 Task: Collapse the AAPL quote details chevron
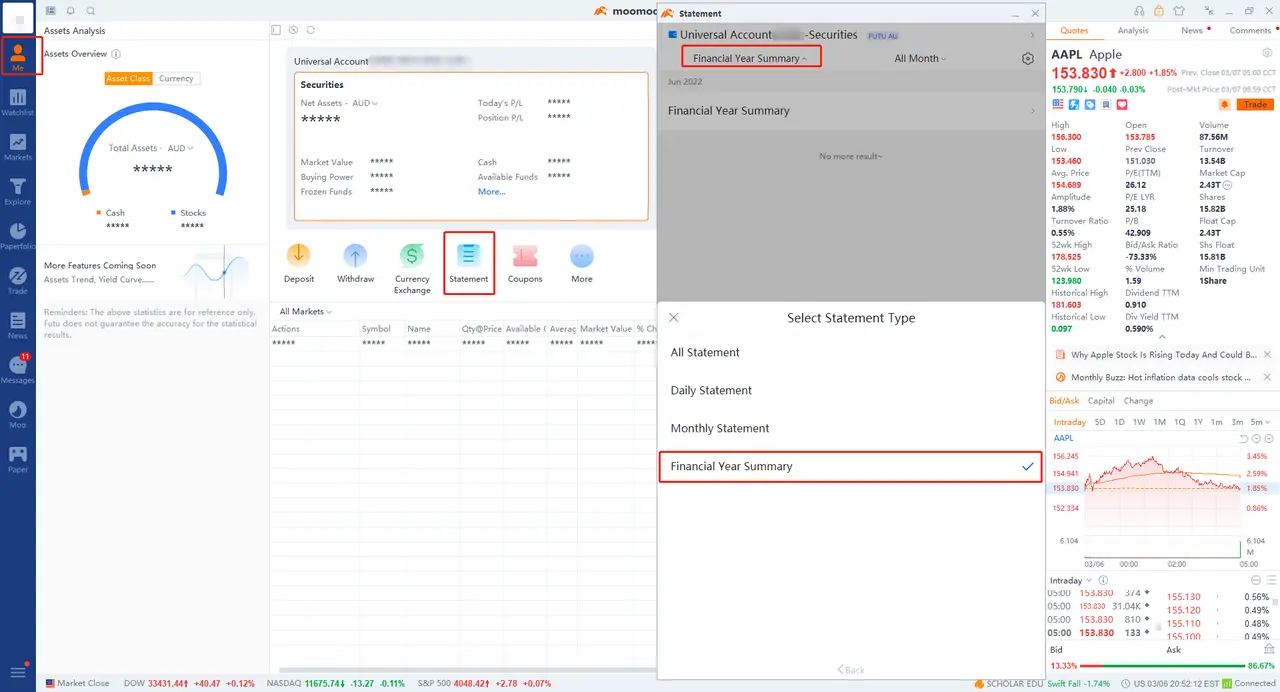1161,337
